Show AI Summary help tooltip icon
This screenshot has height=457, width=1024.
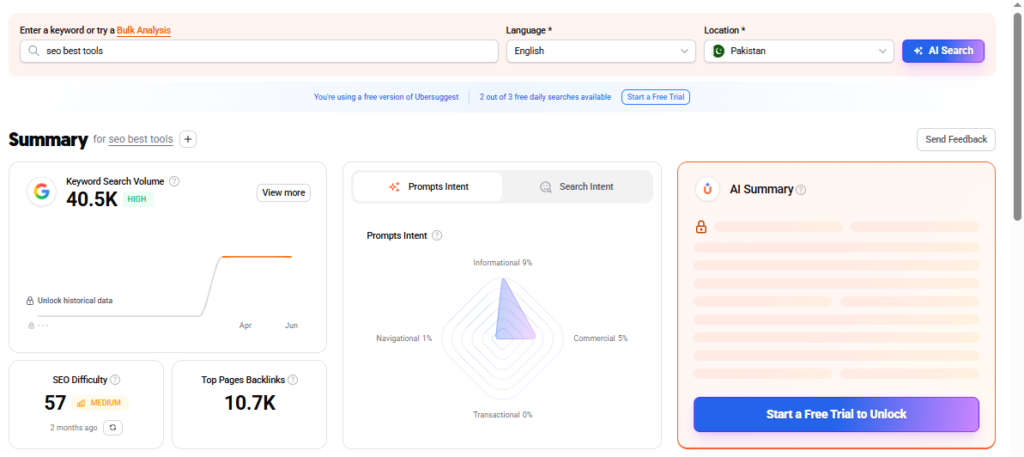(801, 190)
